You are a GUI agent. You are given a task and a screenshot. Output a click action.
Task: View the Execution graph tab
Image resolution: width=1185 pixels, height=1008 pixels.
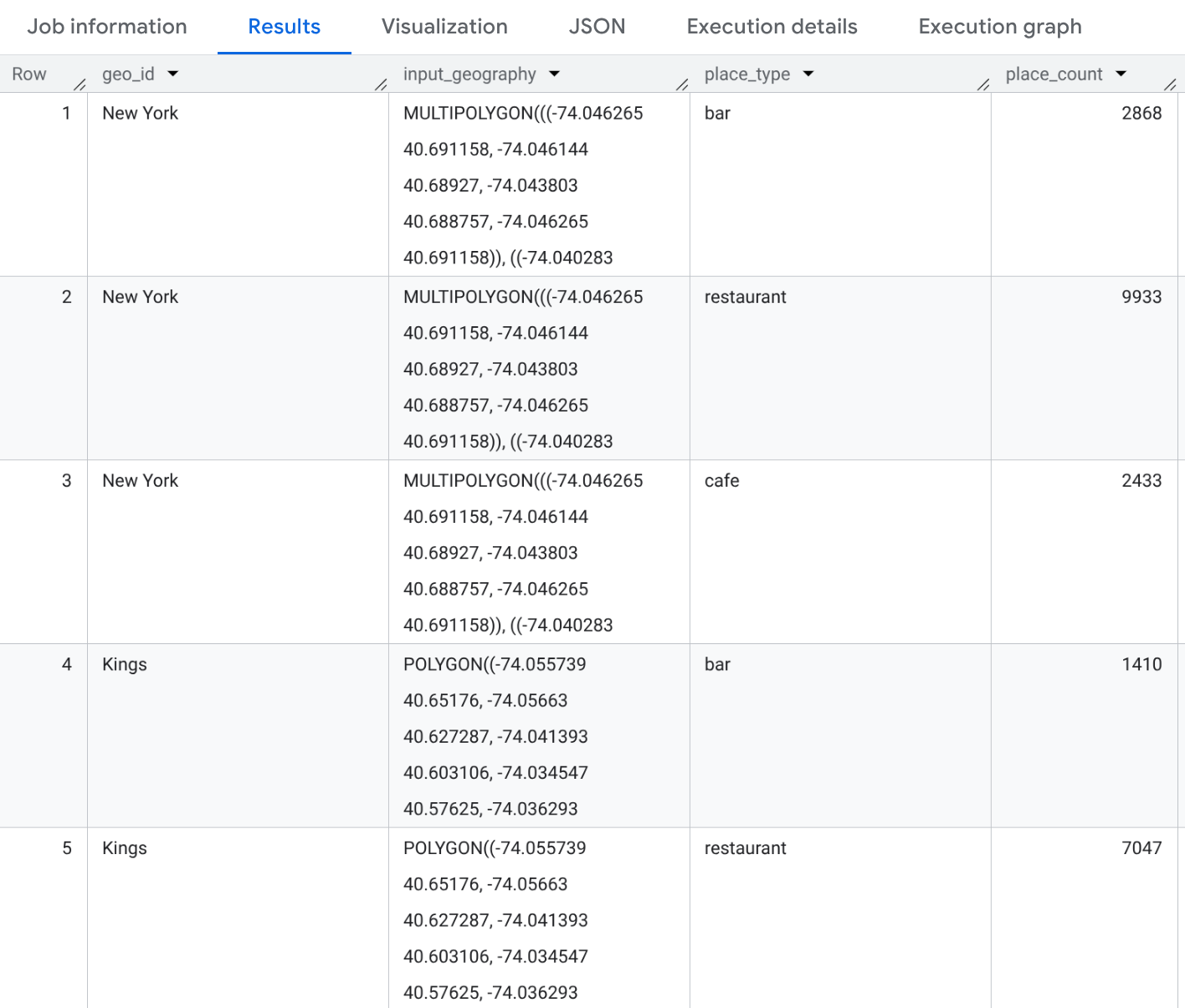[x=999, y=26]
